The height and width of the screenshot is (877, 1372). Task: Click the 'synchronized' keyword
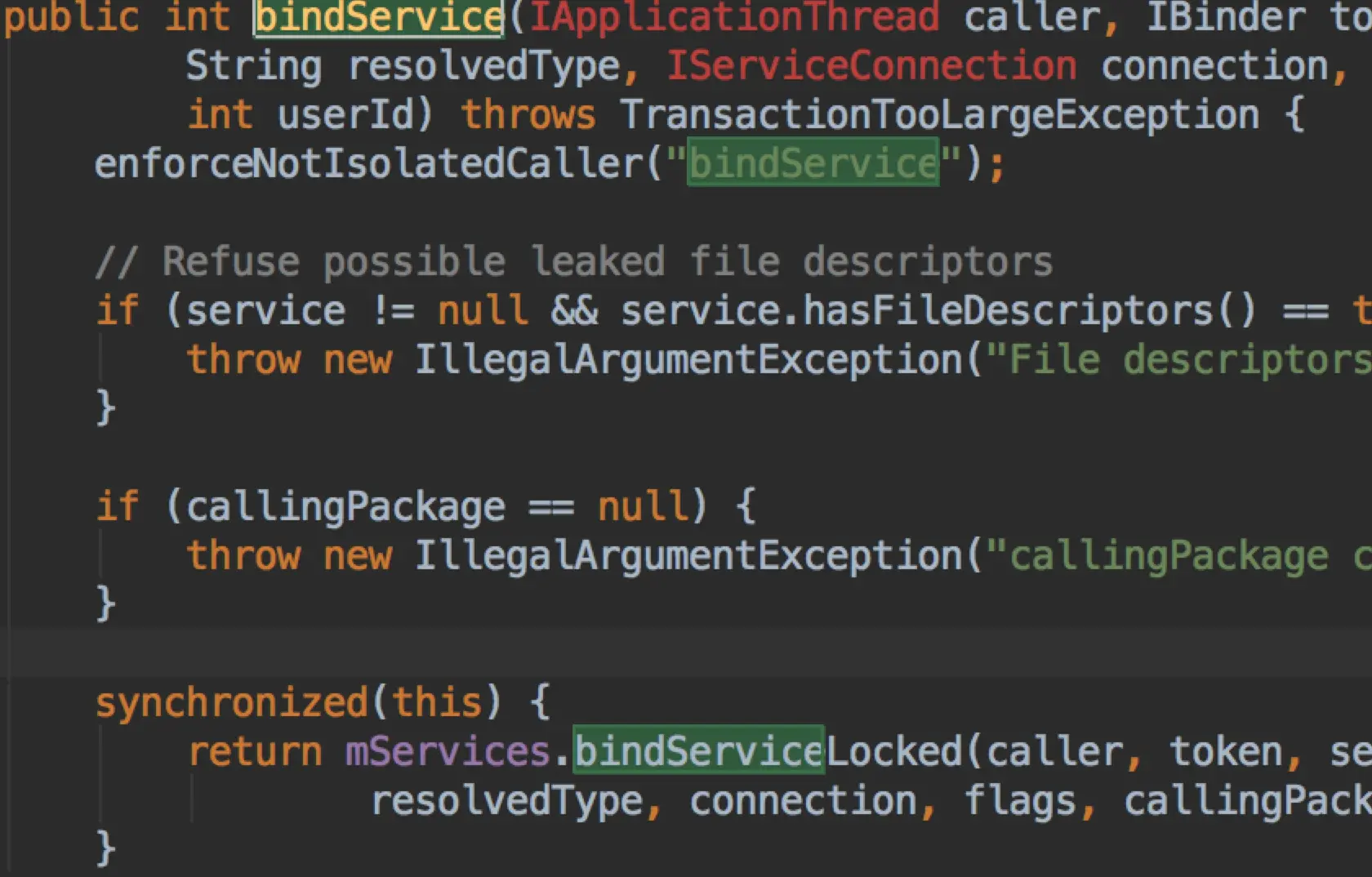tap(232, 703)
